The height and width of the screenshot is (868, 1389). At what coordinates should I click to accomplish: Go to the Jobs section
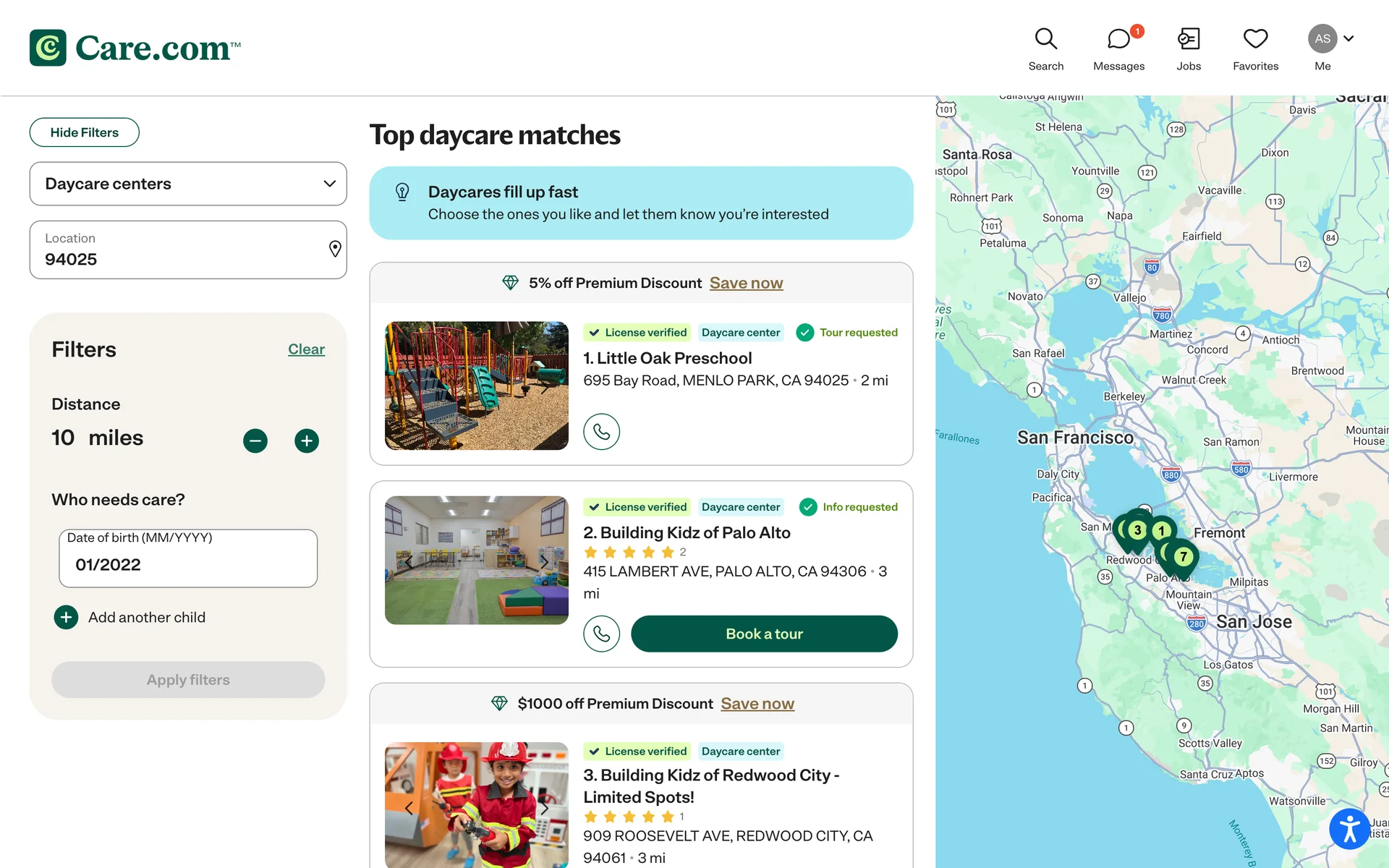coord(1188,39)
